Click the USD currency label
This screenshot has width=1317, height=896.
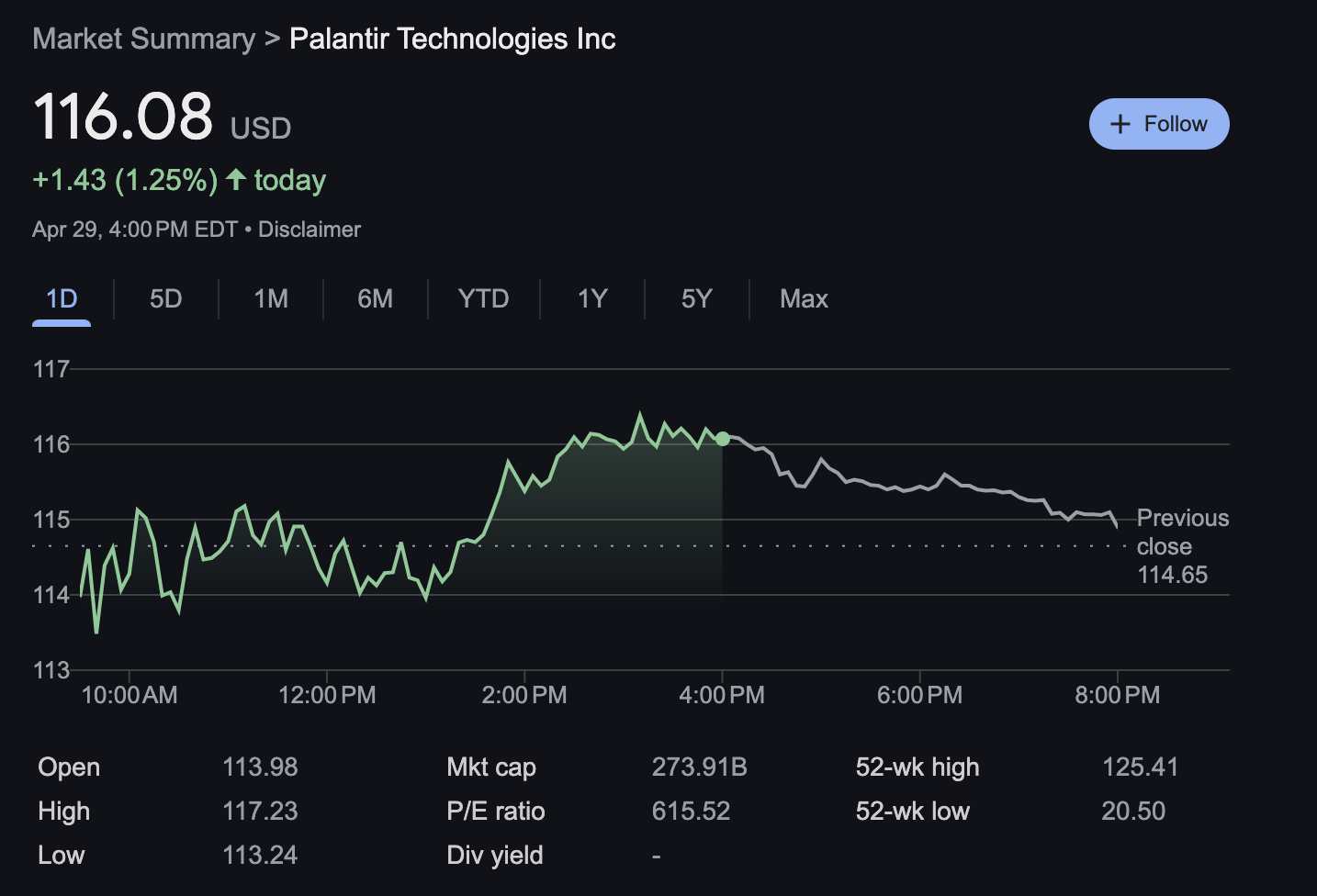click(x=261, y=129)
